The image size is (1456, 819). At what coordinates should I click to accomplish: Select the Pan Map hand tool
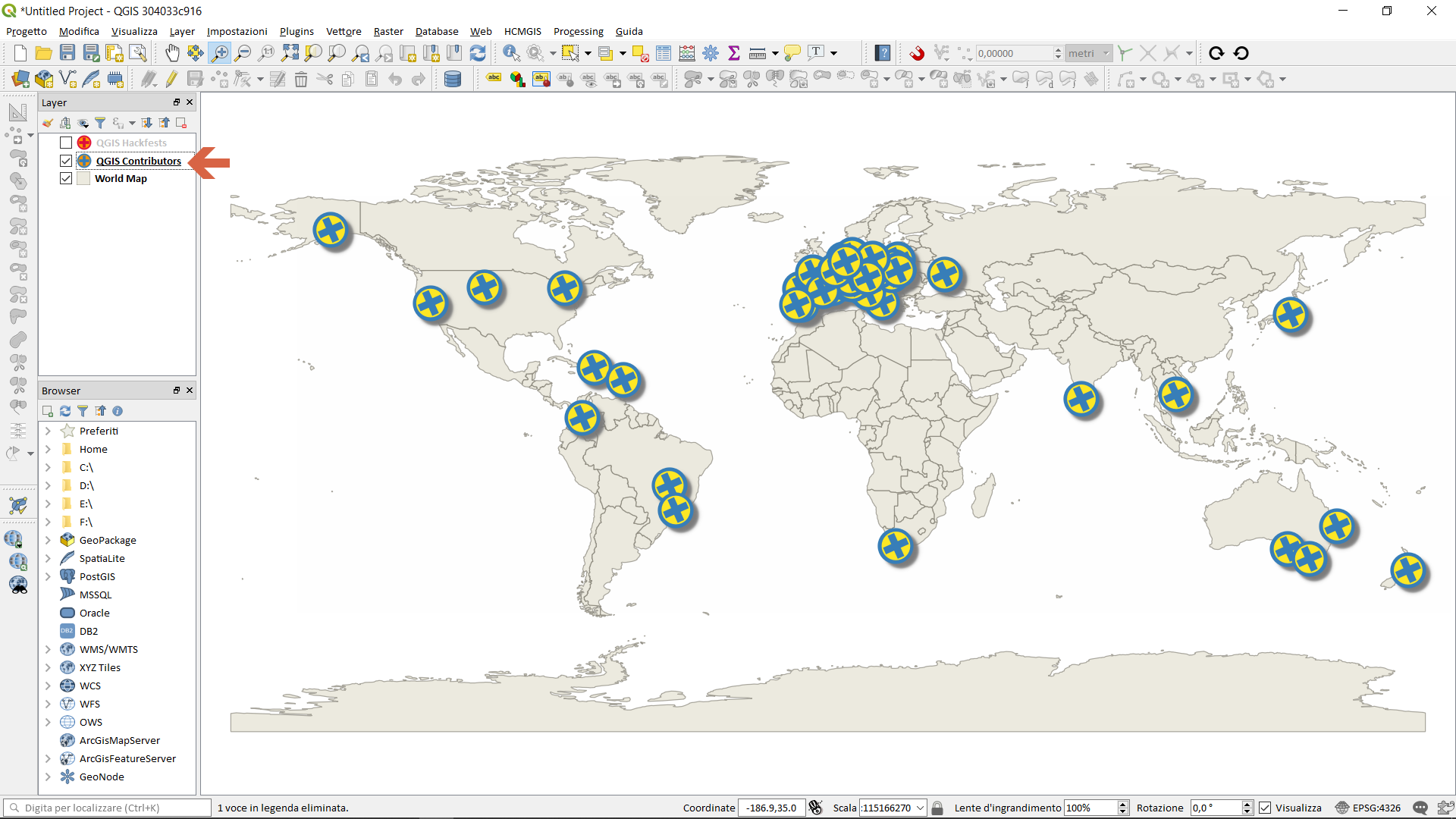[x=172, y=53]
